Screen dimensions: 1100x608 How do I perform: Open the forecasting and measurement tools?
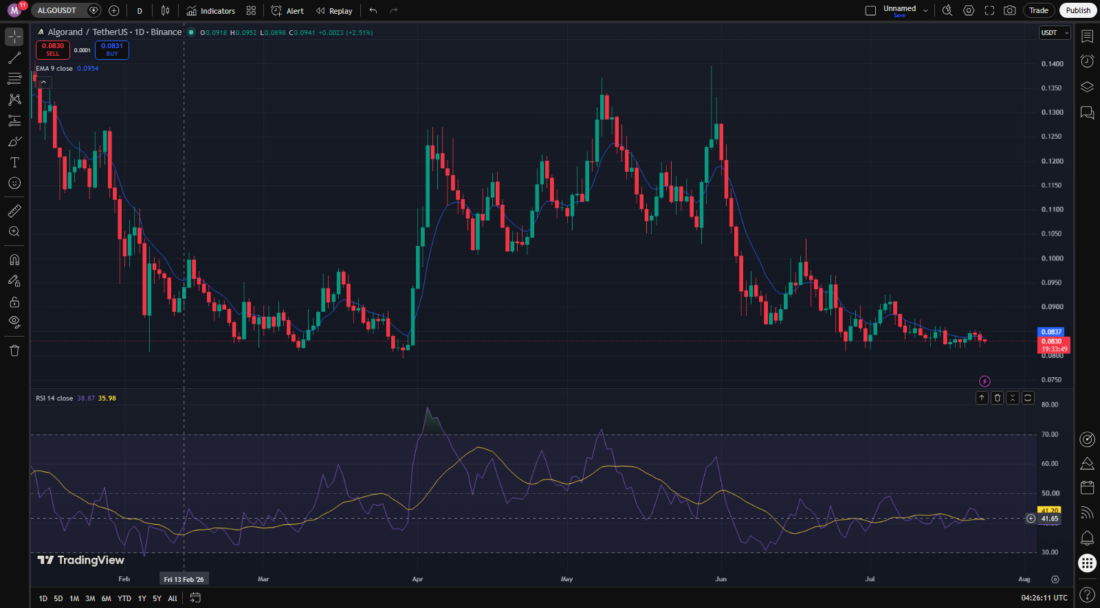click(14, 121)
